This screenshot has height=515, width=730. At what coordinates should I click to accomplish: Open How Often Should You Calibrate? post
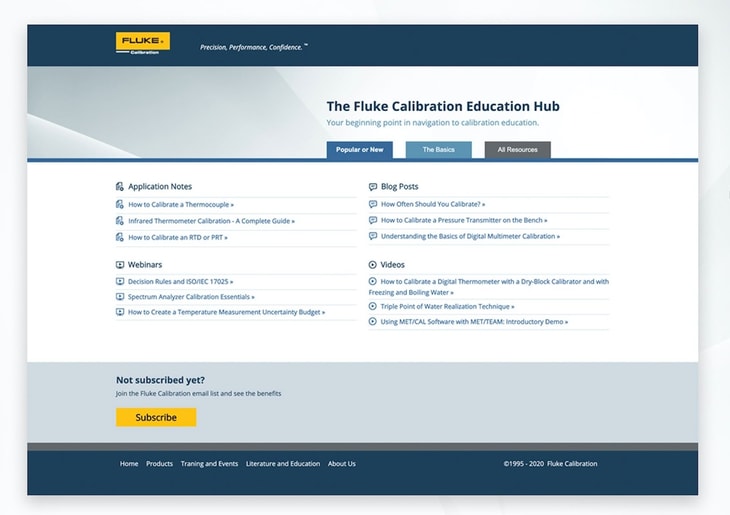point(433,204)
